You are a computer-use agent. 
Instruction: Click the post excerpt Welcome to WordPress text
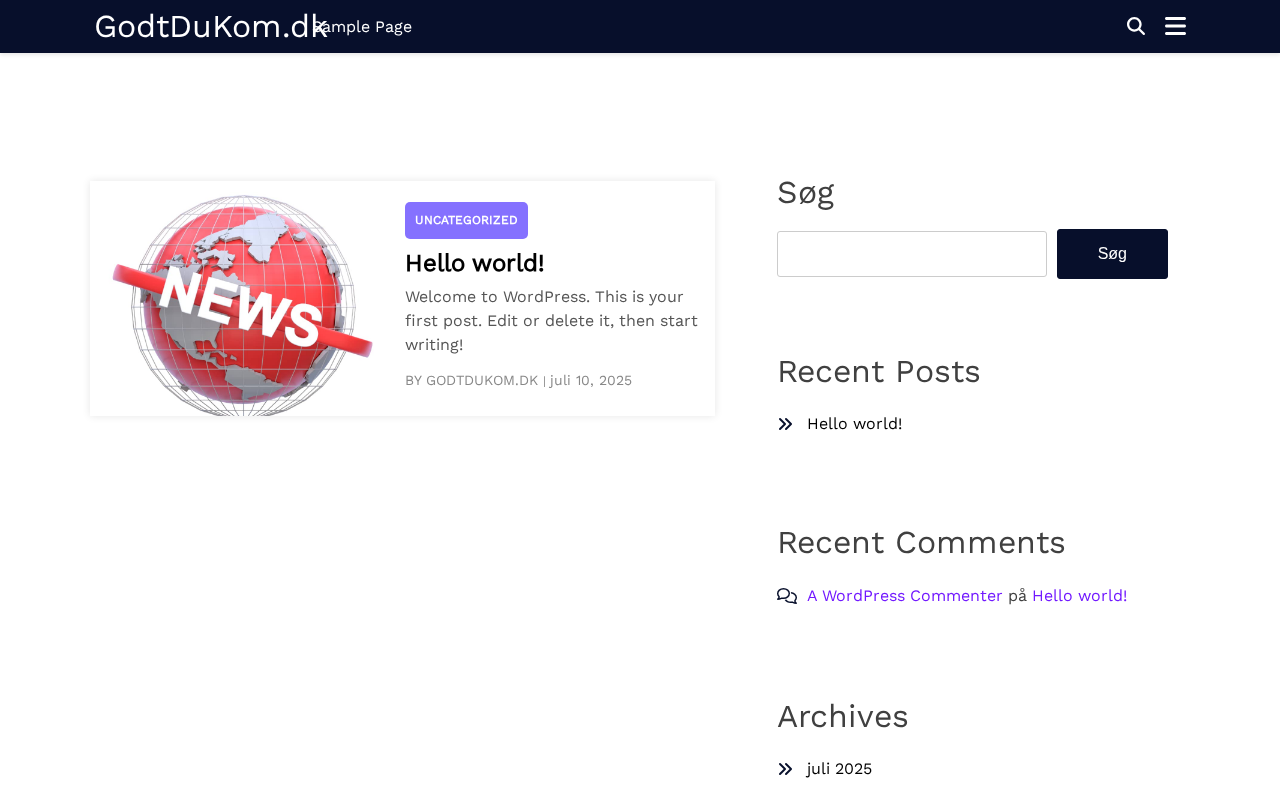pos(552,321)
